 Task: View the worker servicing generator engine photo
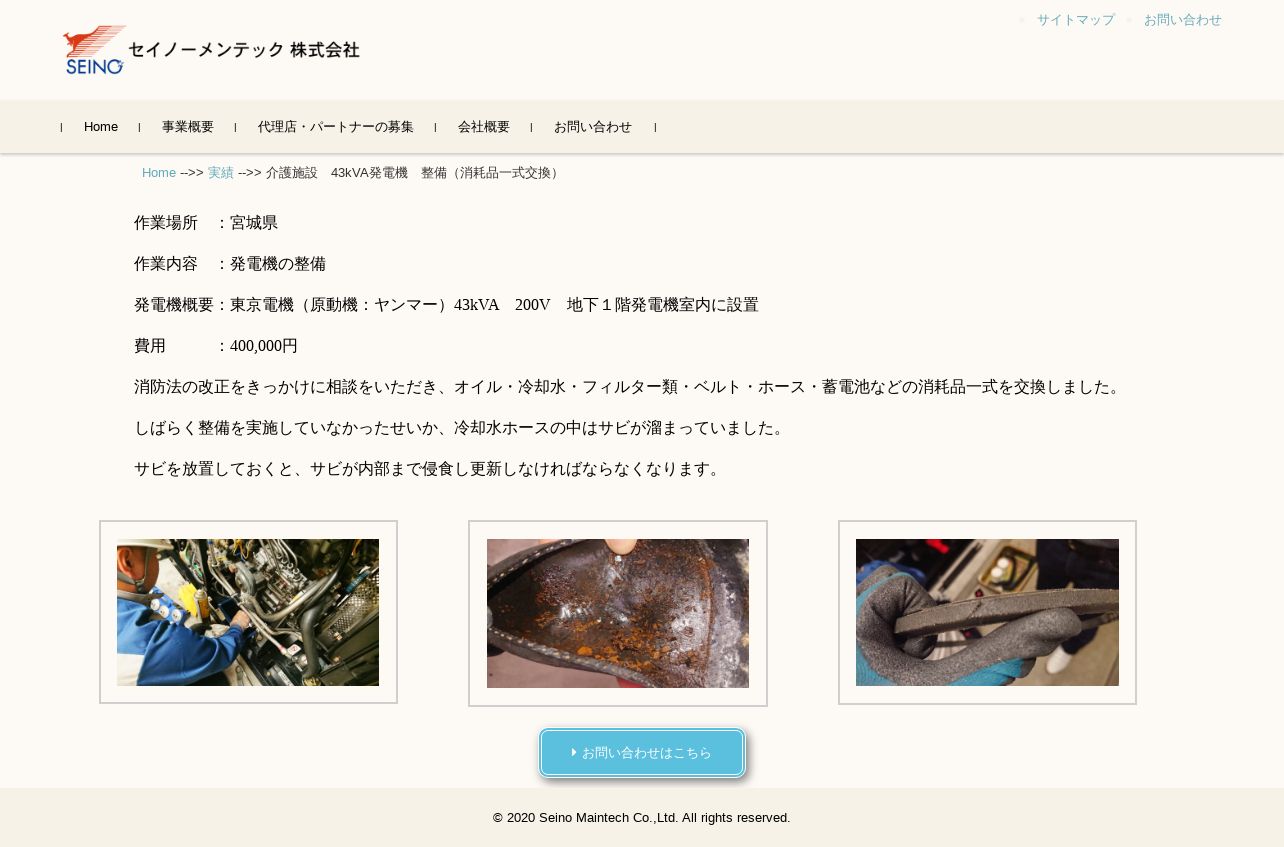(248, 612)
